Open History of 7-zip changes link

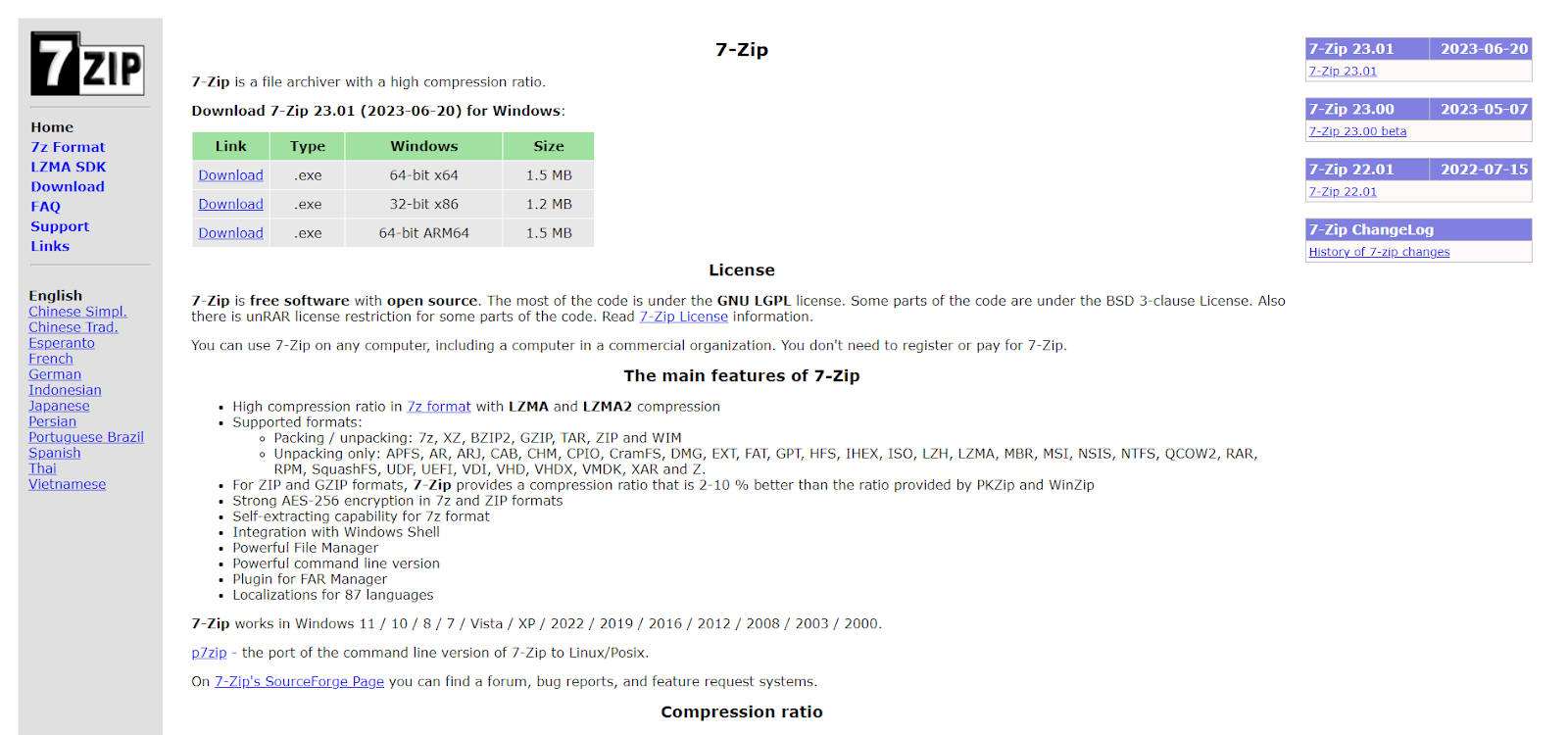1379,252
